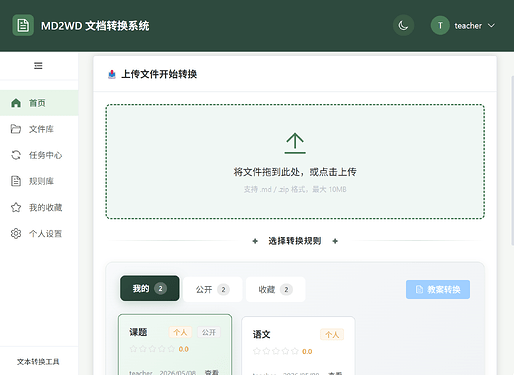
Task: Toggle dark mode with the moon icon
Action: [403, 25]
